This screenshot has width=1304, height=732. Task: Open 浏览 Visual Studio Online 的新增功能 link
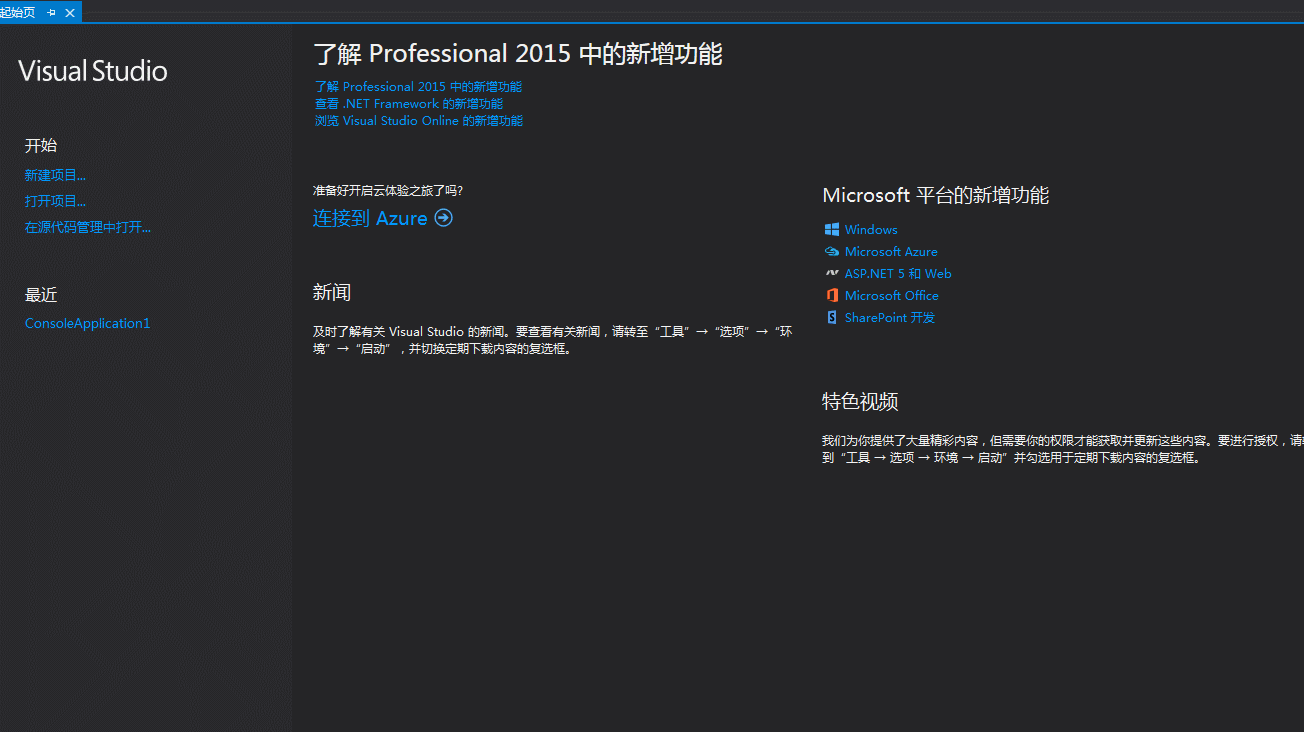[418, 121]
